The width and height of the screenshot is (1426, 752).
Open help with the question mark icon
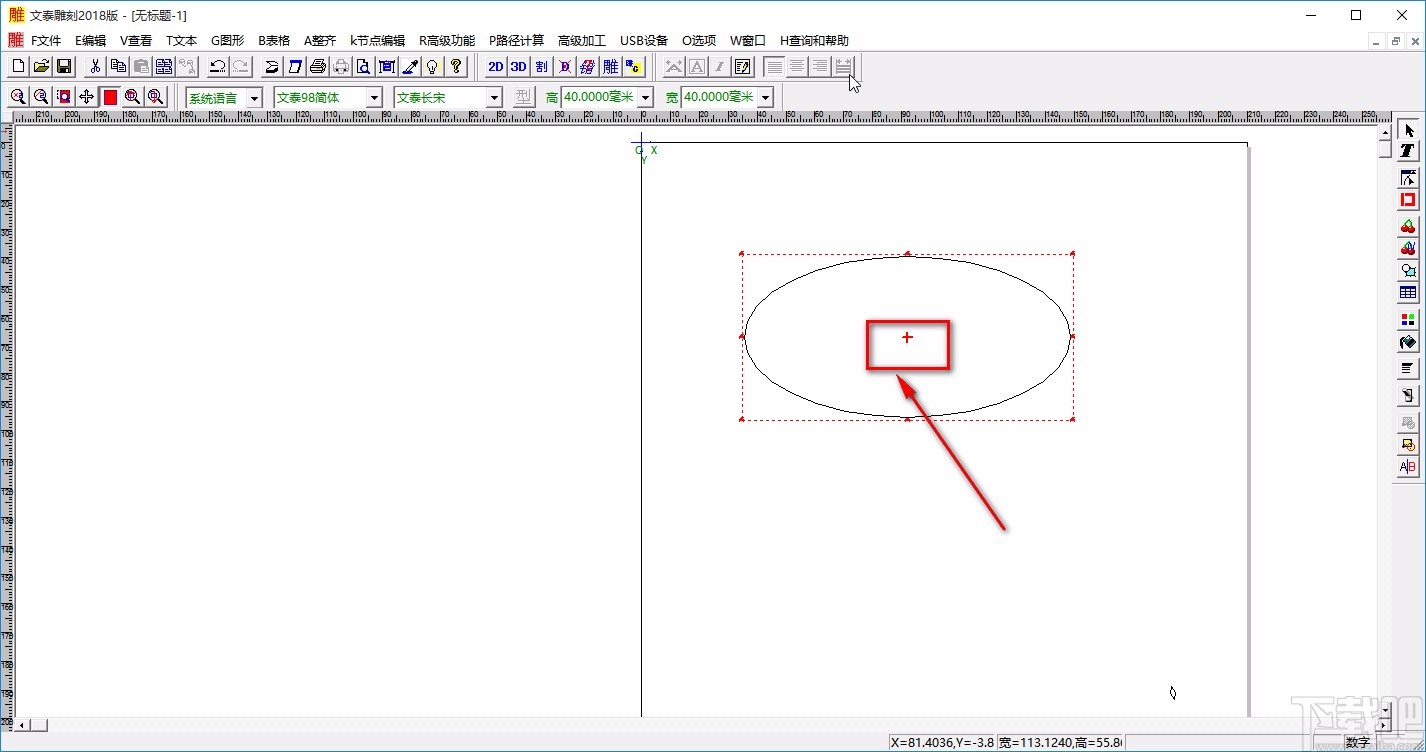point(456,67)
